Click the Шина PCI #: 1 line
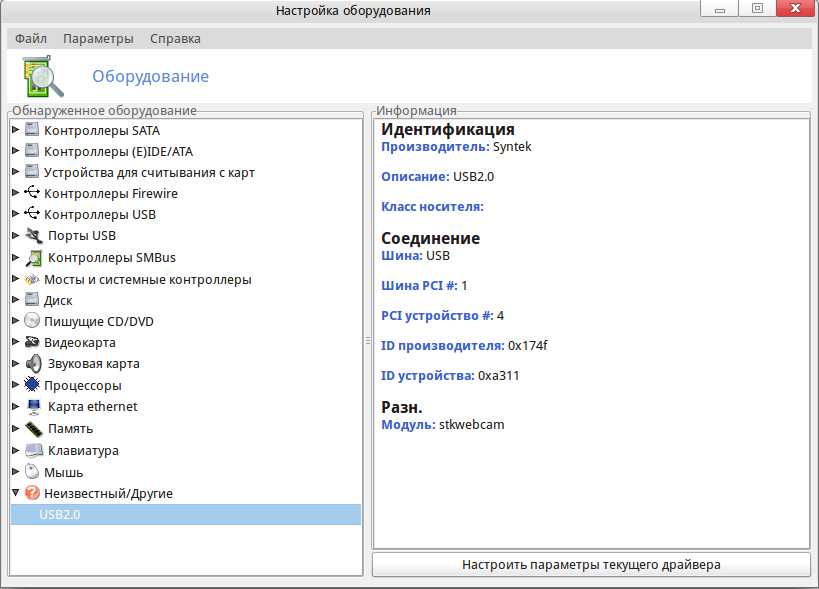The width and height of the screenshot is (819, 589). point(424,286)
